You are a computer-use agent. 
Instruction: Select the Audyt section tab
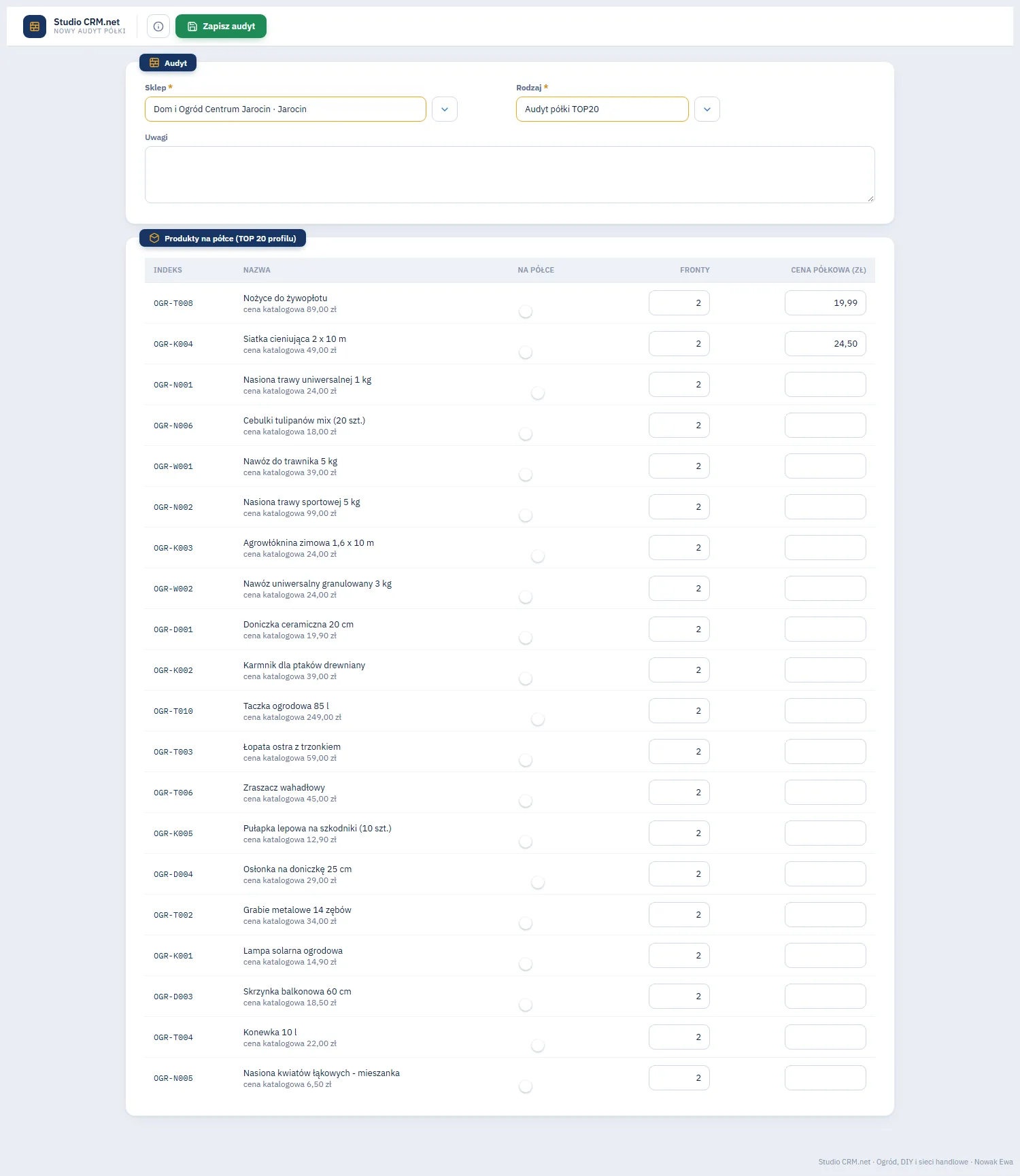point(168,63)
